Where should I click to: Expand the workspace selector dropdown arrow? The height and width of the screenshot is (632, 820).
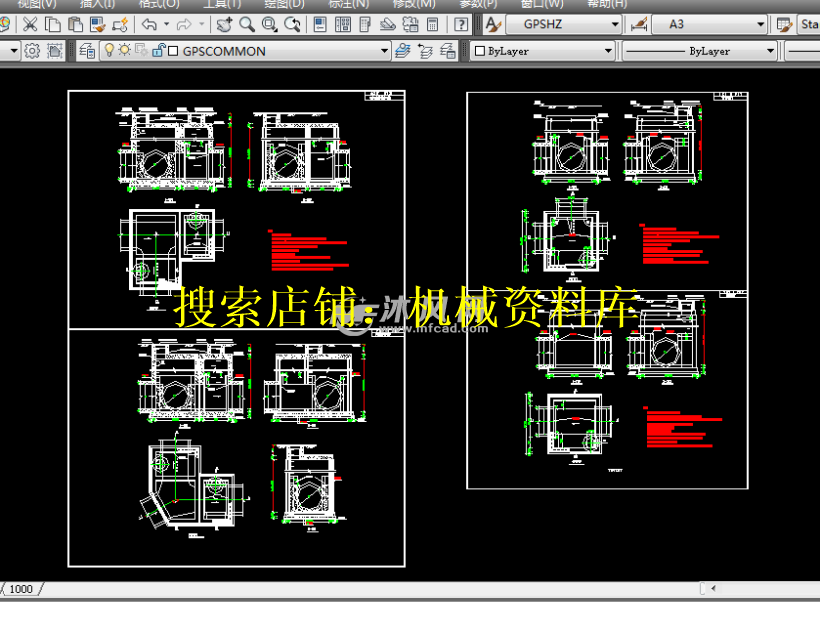click(14, 51)
